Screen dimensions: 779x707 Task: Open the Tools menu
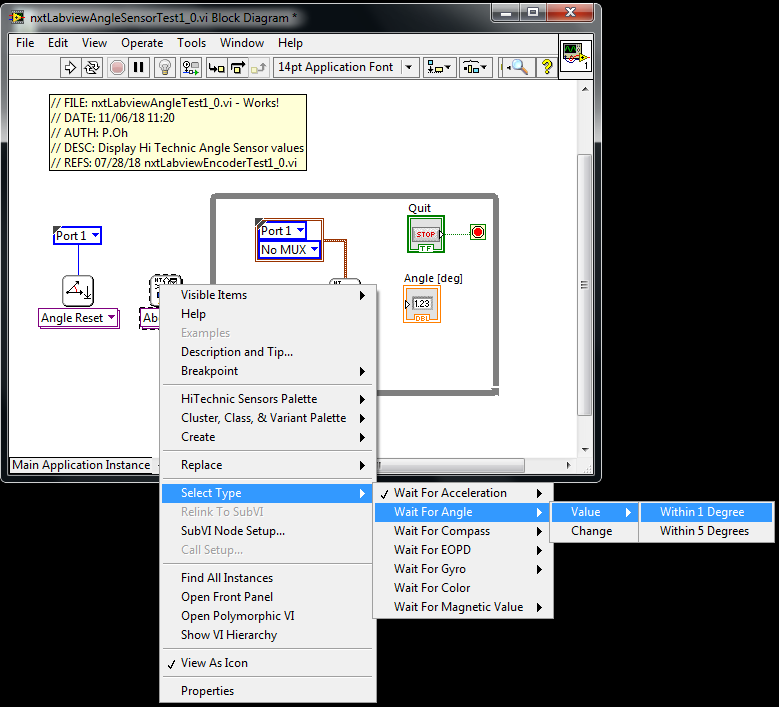191,43
